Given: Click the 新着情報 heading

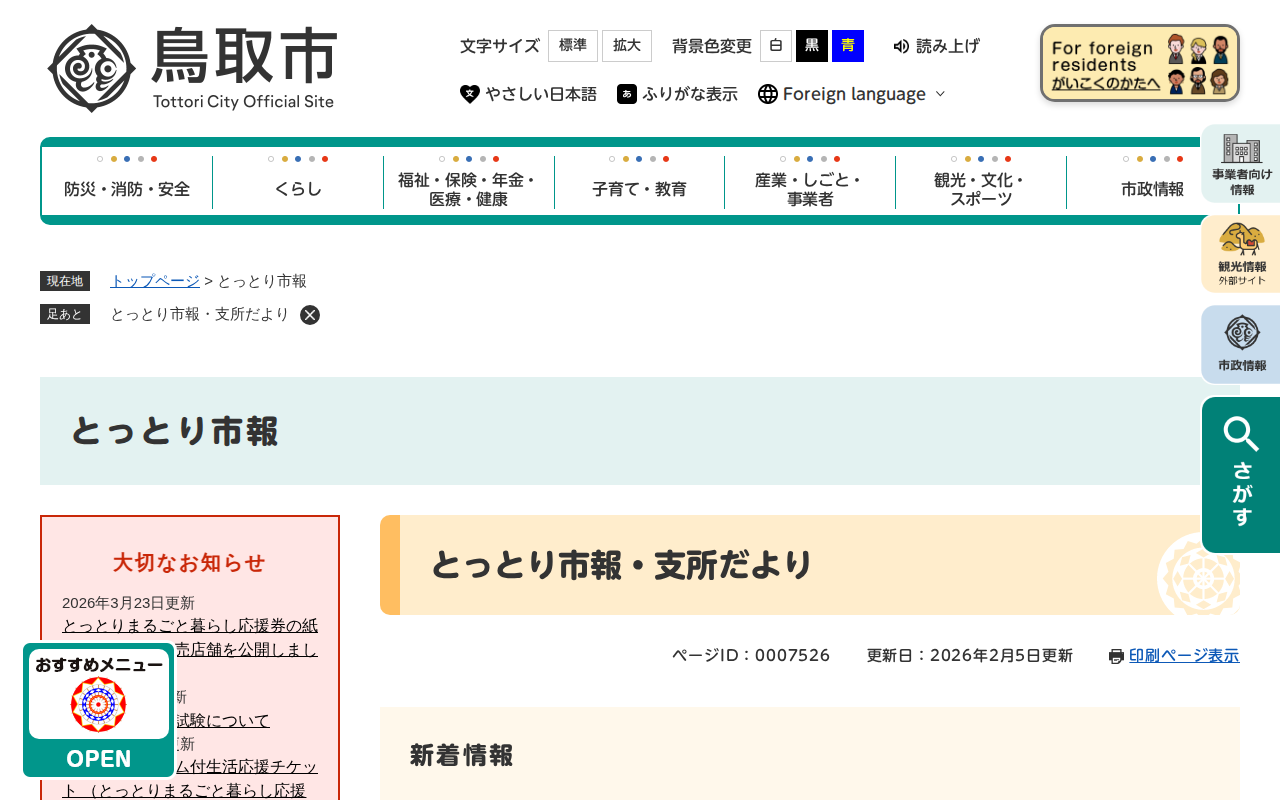Looking at the screenshot, I should click(x=461, y=755).
